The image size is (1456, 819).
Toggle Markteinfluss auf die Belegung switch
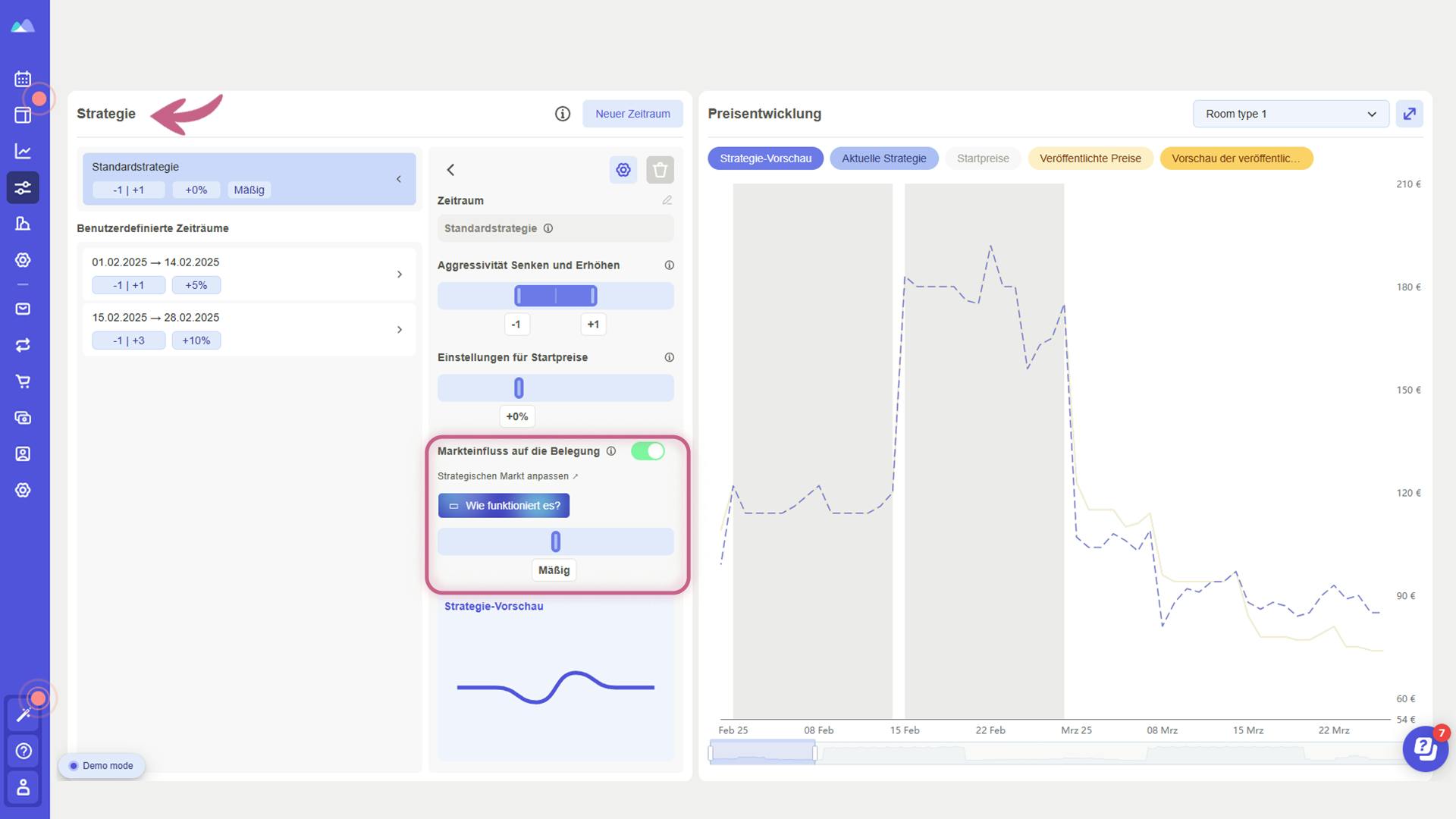pyautogui.click(x=648, y=450)
